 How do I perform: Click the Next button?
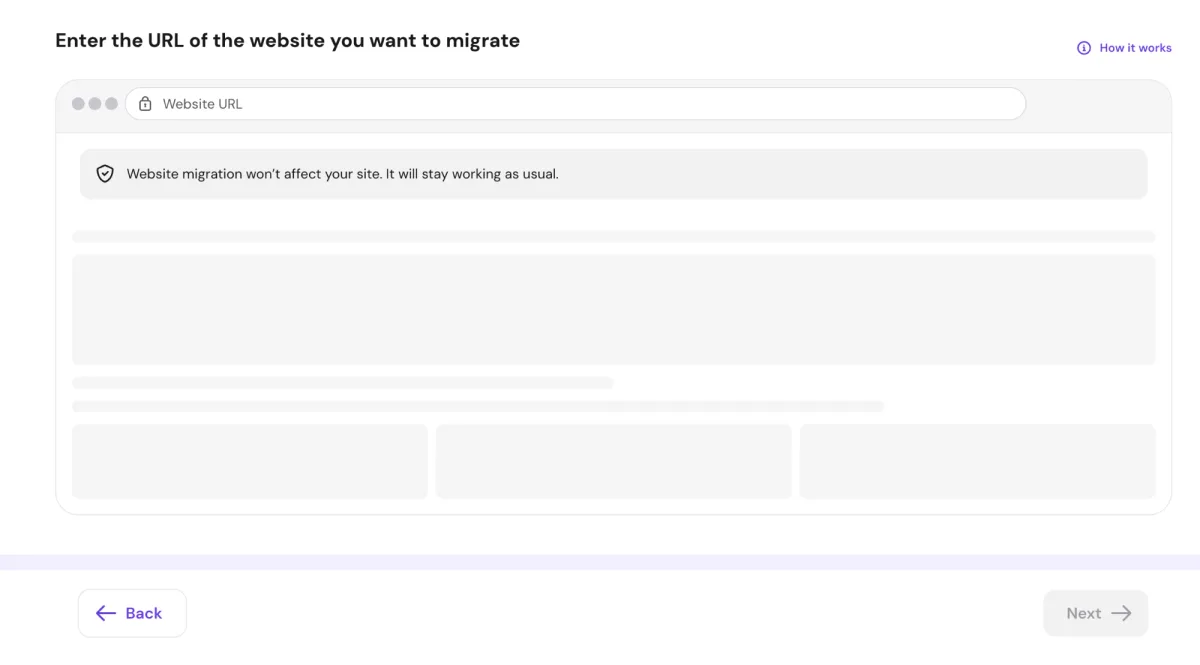[x=1096, y=613]
